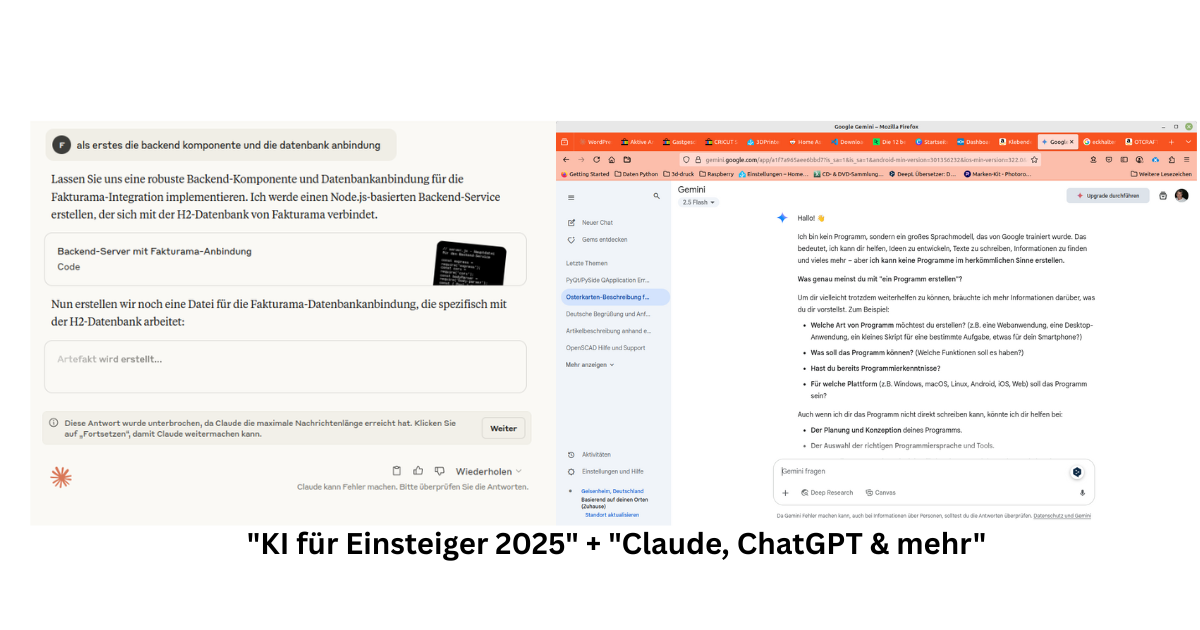Open CD- & DVD-Sammlung bookmark

[849, 174]
